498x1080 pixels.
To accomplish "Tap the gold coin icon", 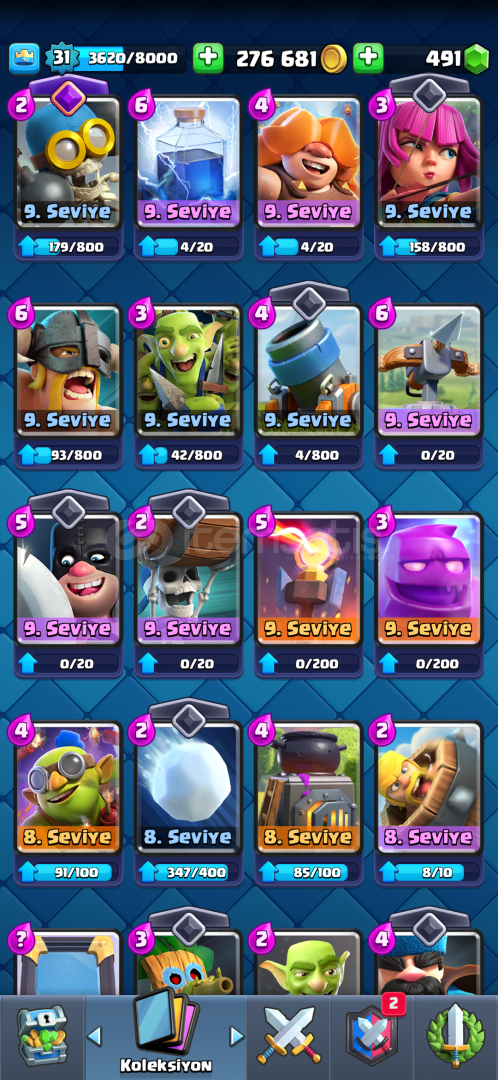I will [333, 59].
